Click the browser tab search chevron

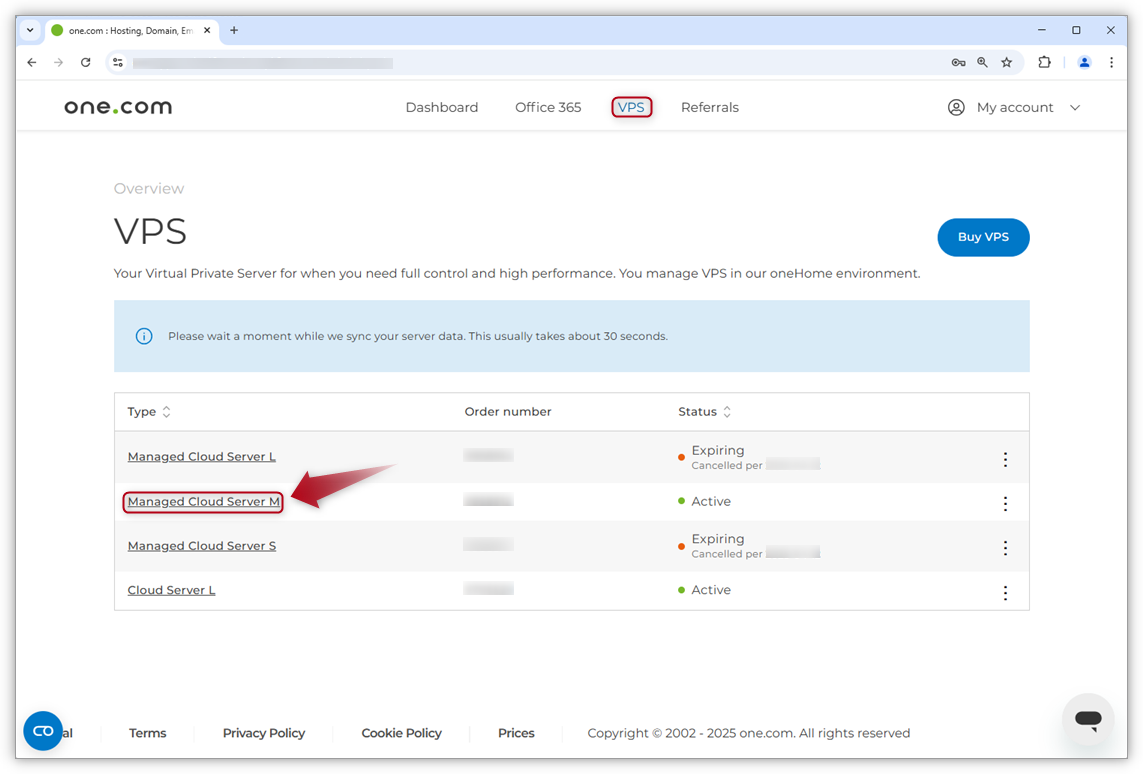[x=29, y=30]
